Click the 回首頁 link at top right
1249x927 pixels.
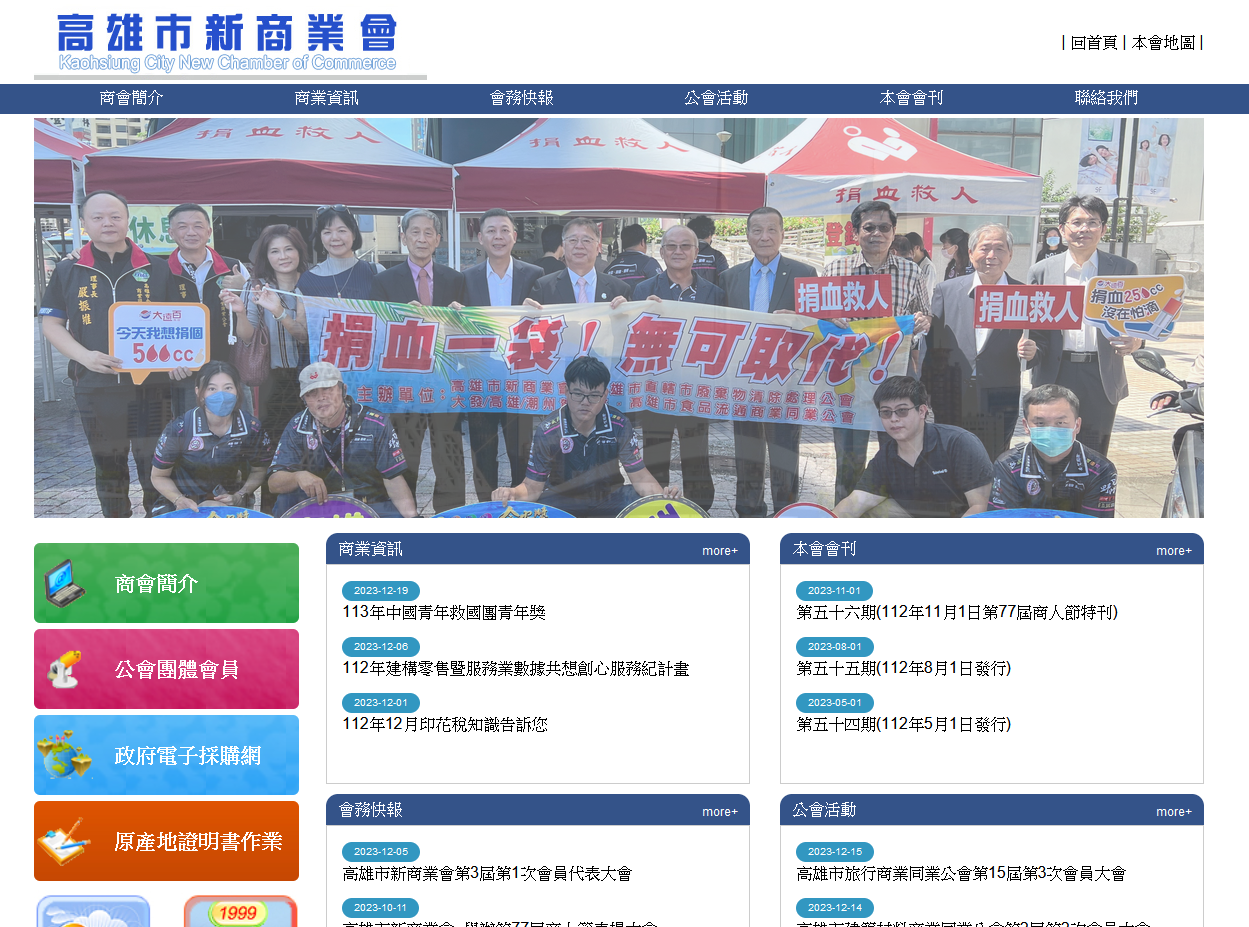point(1093,42)
